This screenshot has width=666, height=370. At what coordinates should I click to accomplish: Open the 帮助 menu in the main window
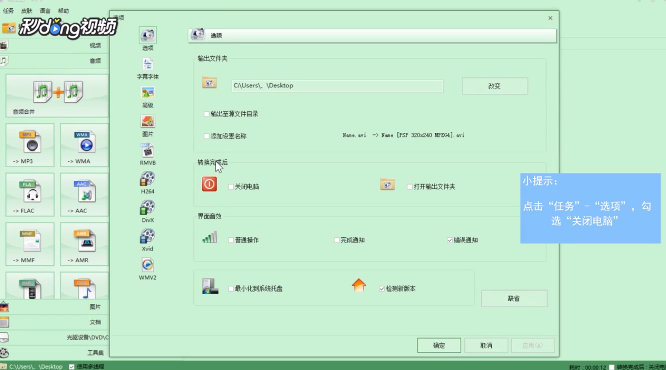click(63, 11)
